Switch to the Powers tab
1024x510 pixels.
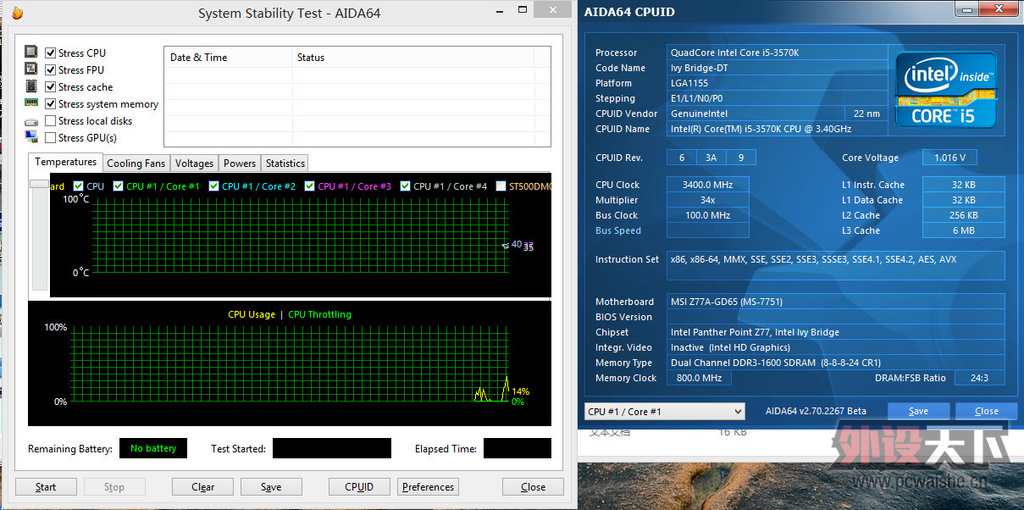click(240, 163)
